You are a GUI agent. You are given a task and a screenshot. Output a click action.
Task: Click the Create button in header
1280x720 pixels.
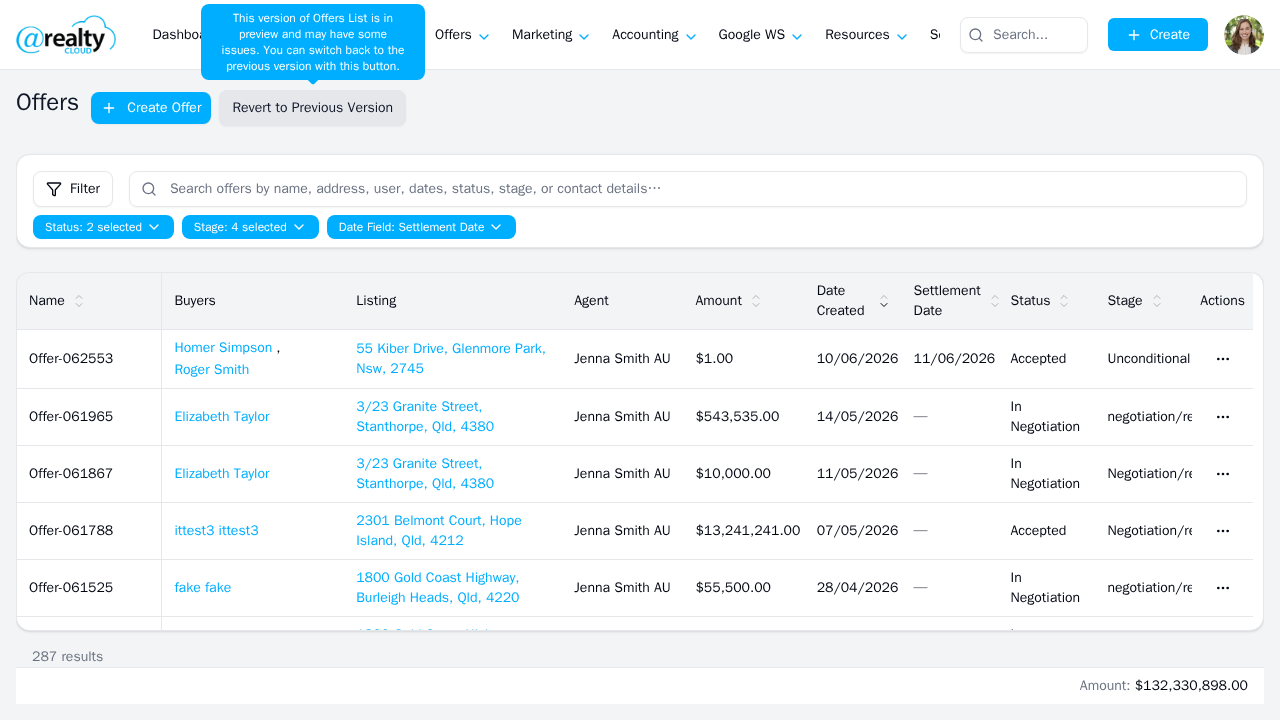[x=1158, y=35]
